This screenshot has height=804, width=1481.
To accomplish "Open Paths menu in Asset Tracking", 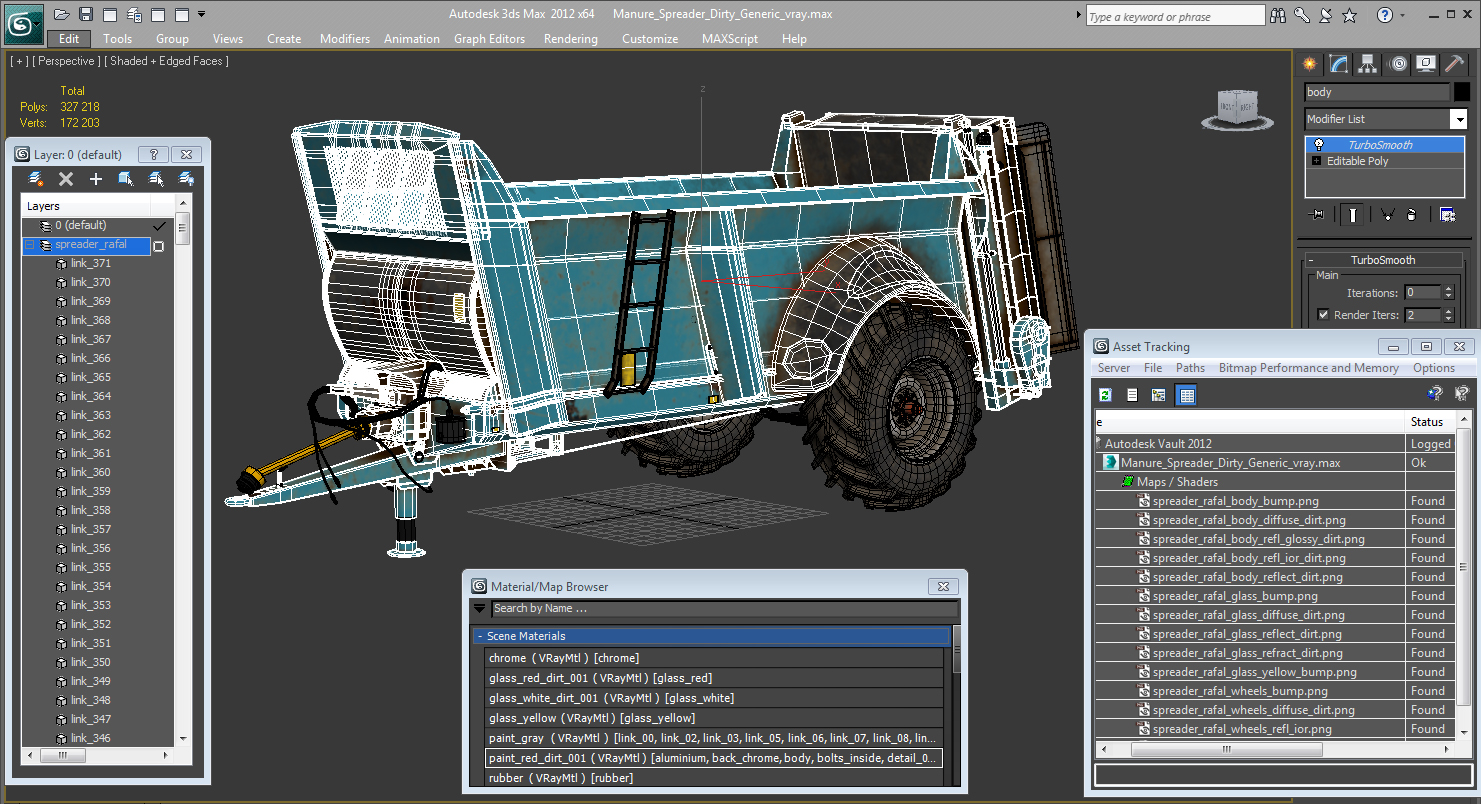I will [1190, 368].
